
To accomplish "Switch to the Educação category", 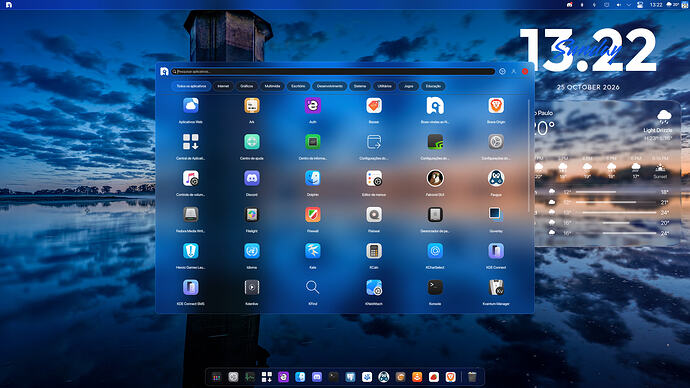I will pos(433,86).
